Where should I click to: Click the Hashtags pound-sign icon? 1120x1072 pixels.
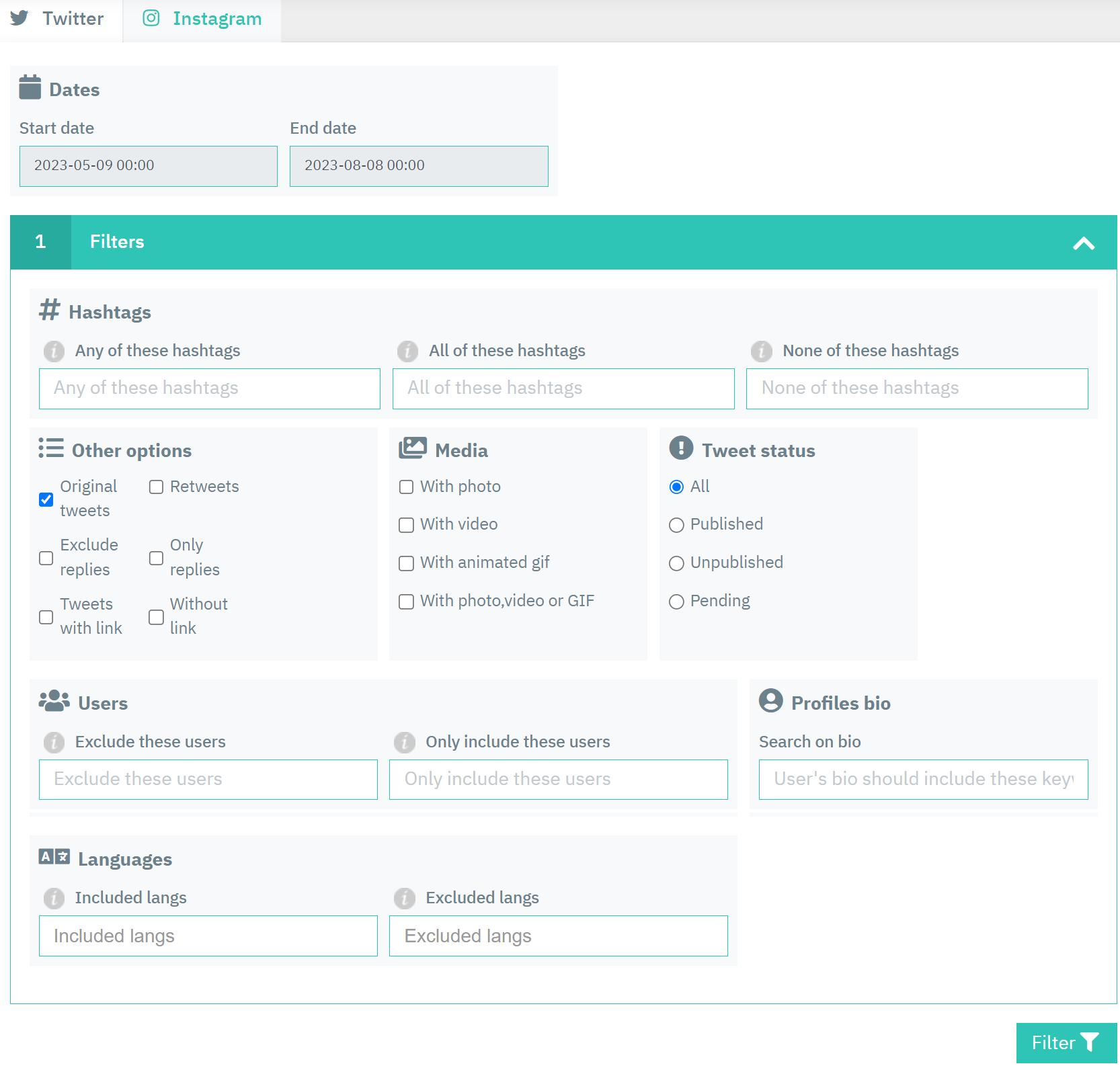click(50, 310)
